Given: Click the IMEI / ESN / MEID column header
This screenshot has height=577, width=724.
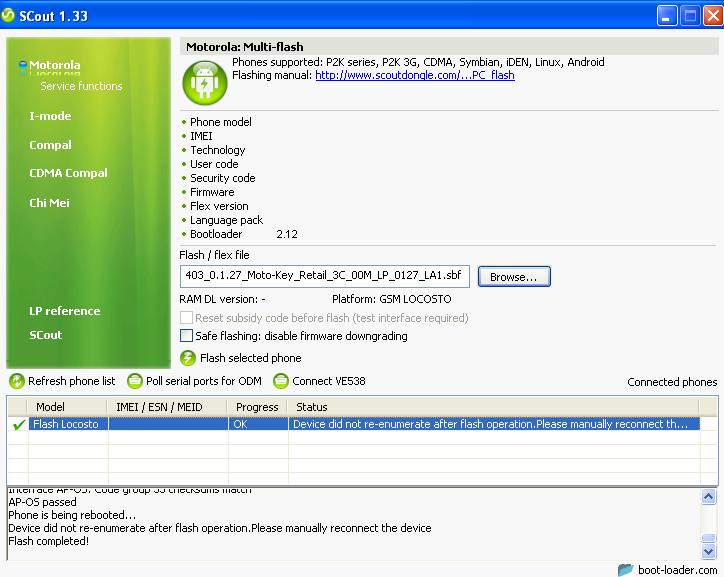Looking at the screenshot, I should 168,407.
